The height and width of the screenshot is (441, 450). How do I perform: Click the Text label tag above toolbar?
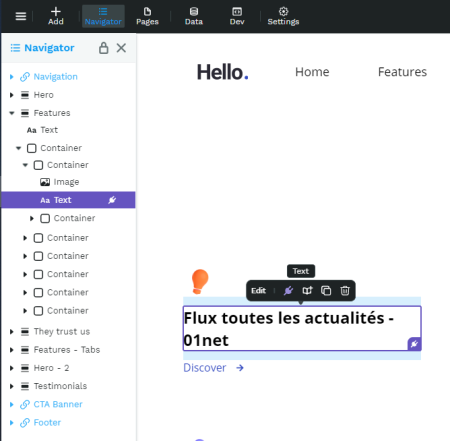point(301,271)
